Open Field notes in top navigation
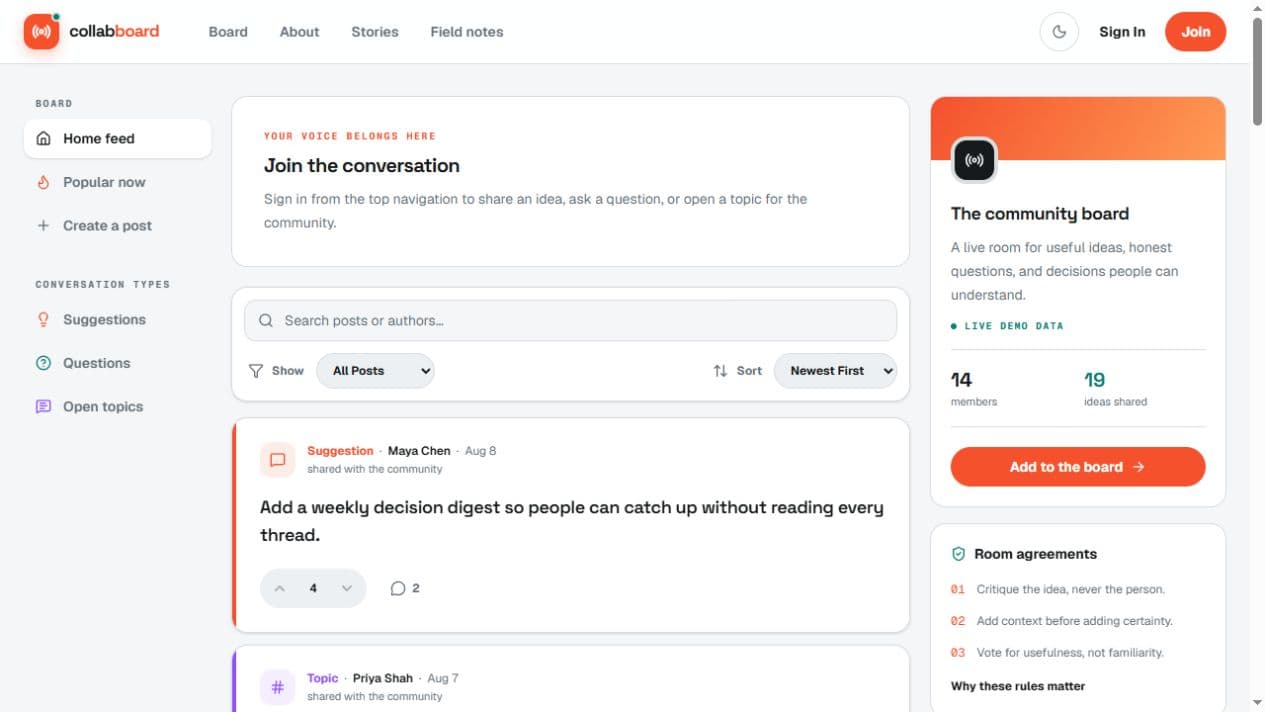1265x712 pixels. pyautogui.click(x=467, y=32)
